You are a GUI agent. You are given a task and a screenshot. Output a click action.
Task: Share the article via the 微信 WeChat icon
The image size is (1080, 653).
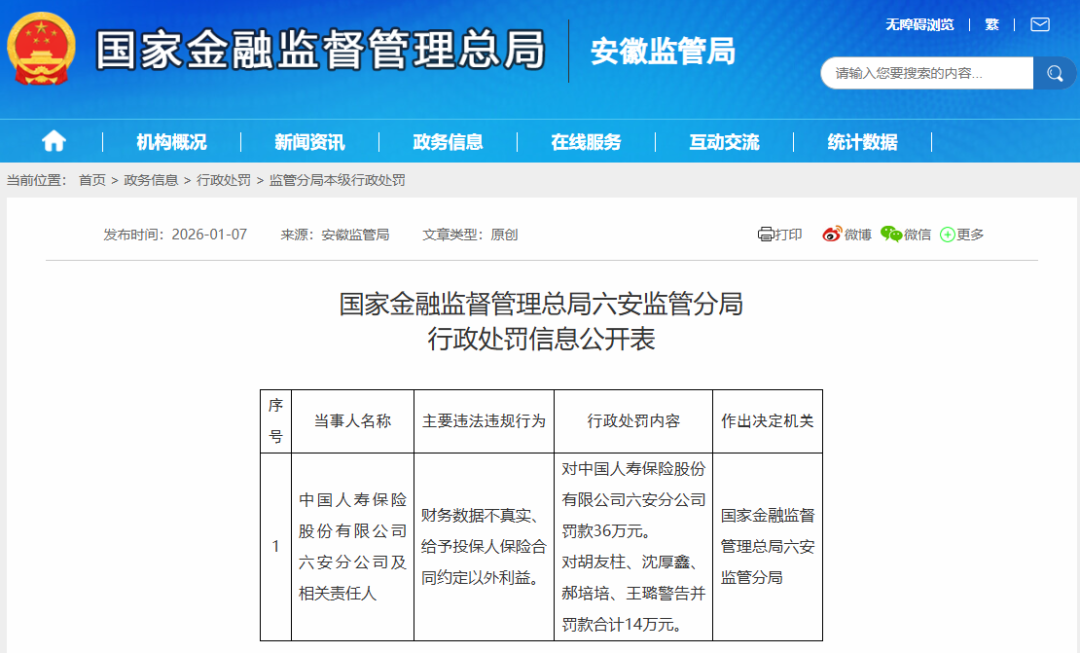906,233
